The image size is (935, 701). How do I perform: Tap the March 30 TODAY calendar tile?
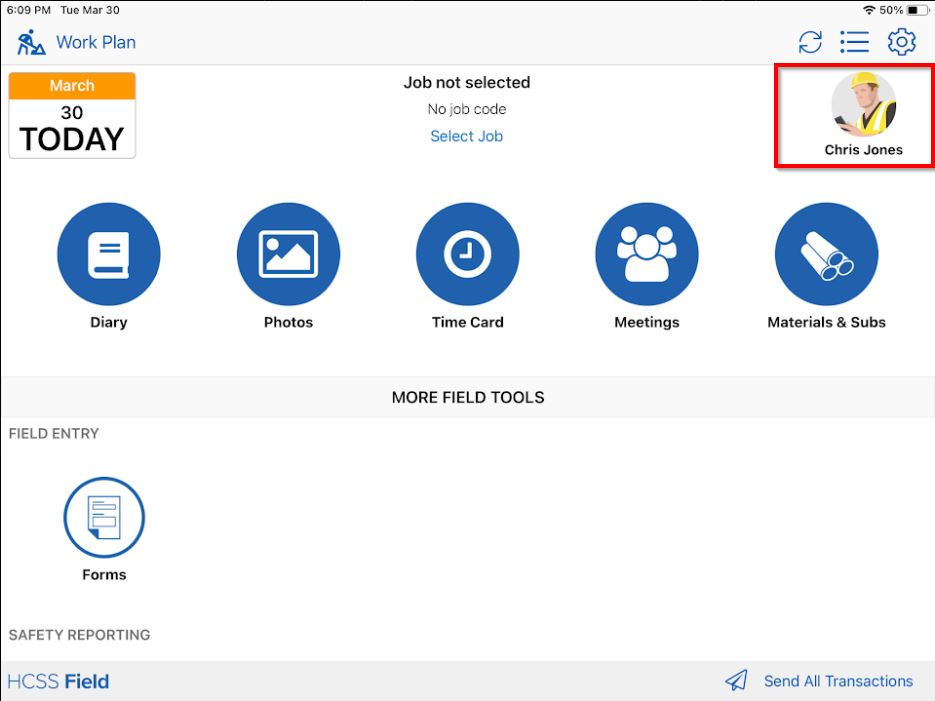coord(72,115)
